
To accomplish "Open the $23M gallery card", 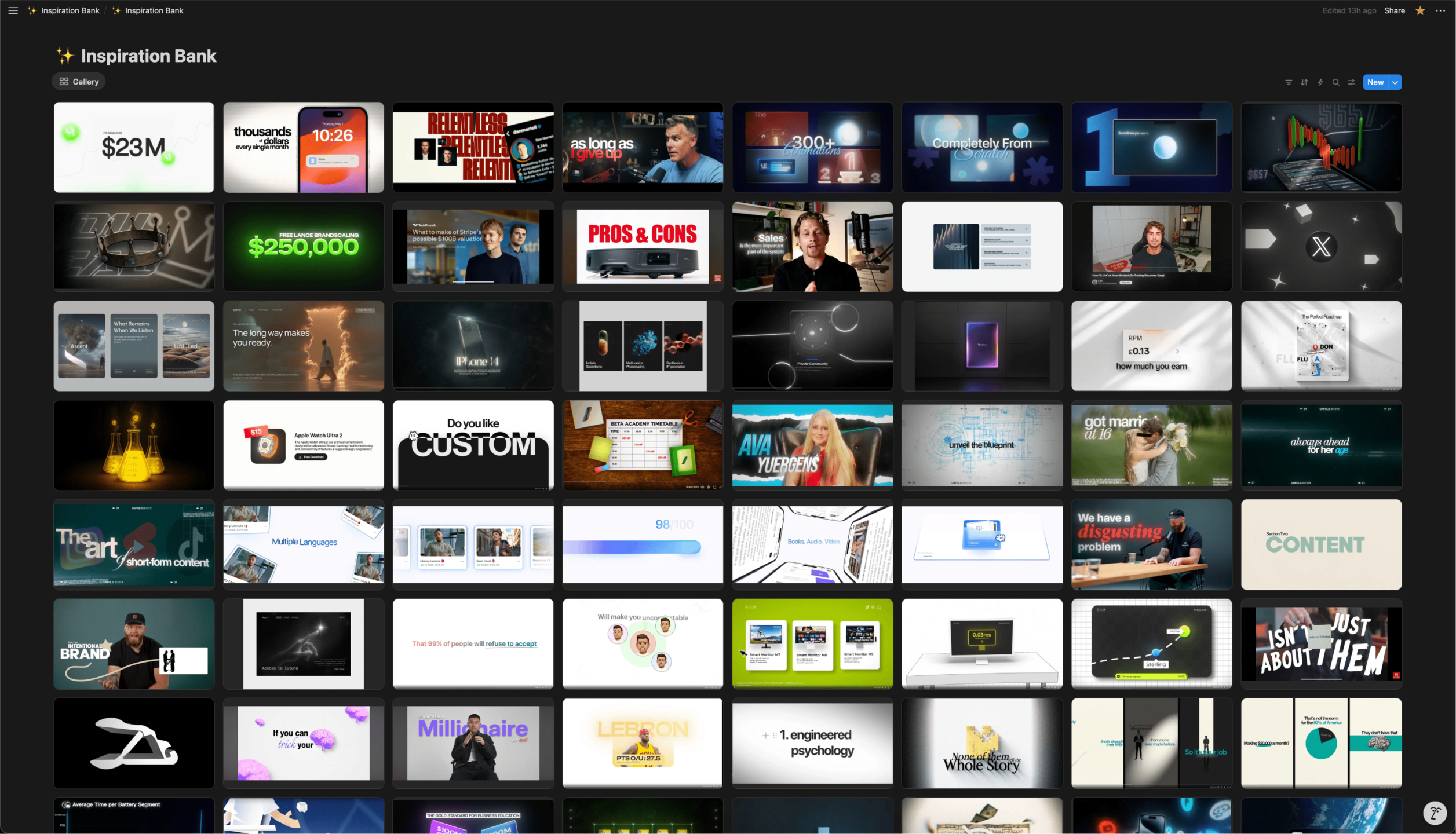I will click(134, 147).
